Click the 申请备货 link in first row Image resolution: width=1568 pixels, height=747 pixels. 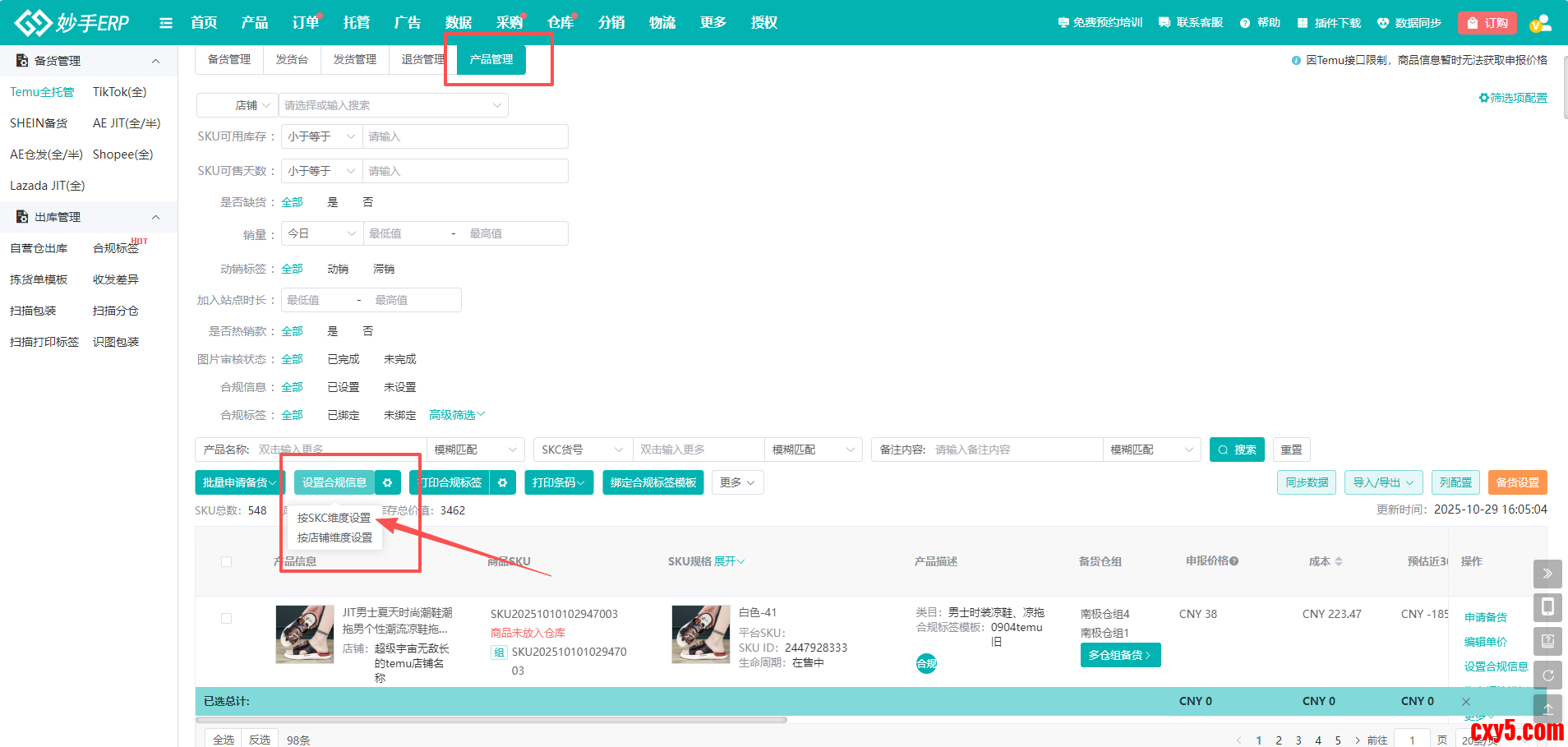pyautogui.click(x=1485, y=617)
